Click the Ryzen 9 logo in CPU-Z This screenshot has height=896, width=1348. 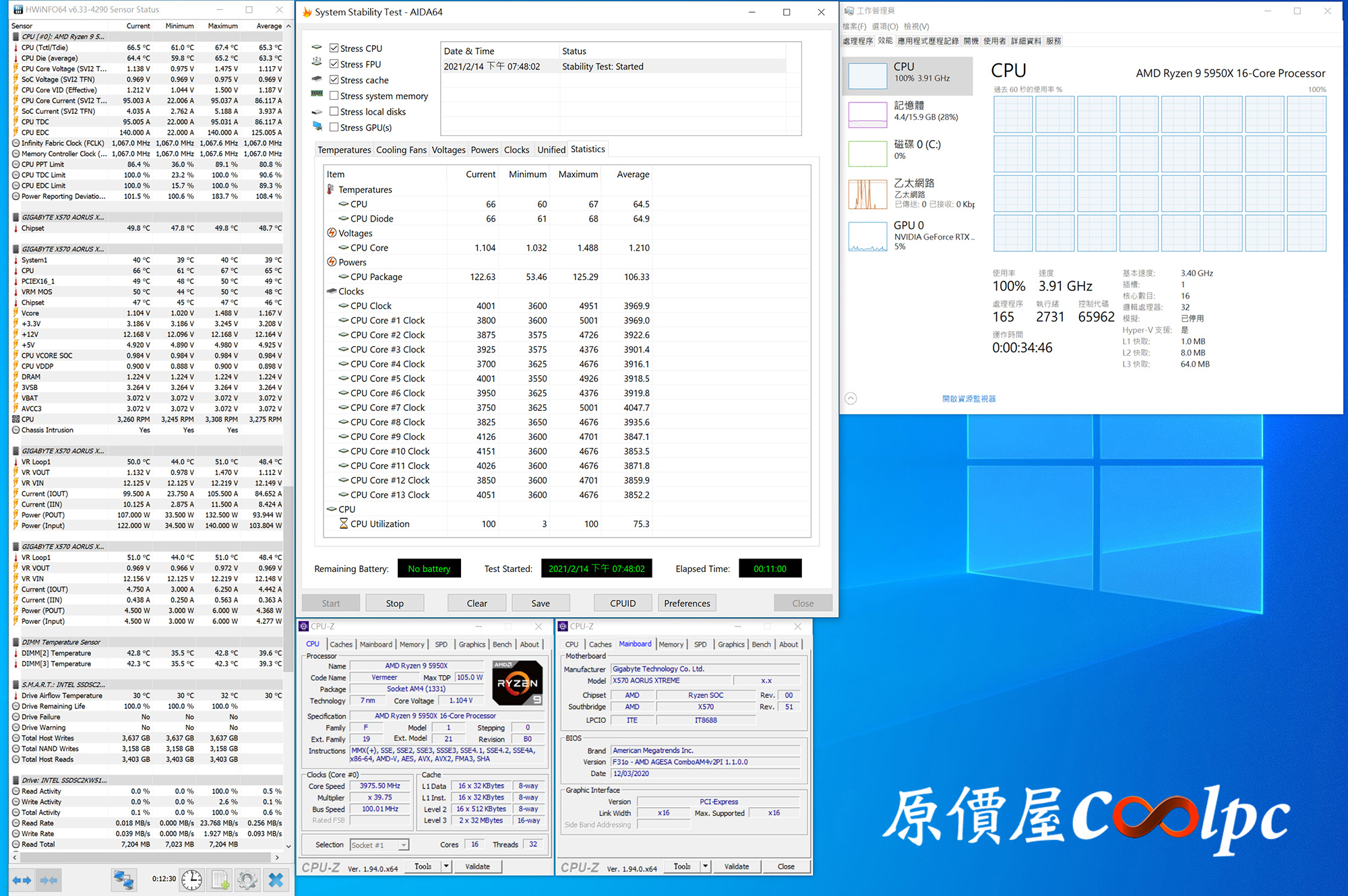click(x=517, y=683)
